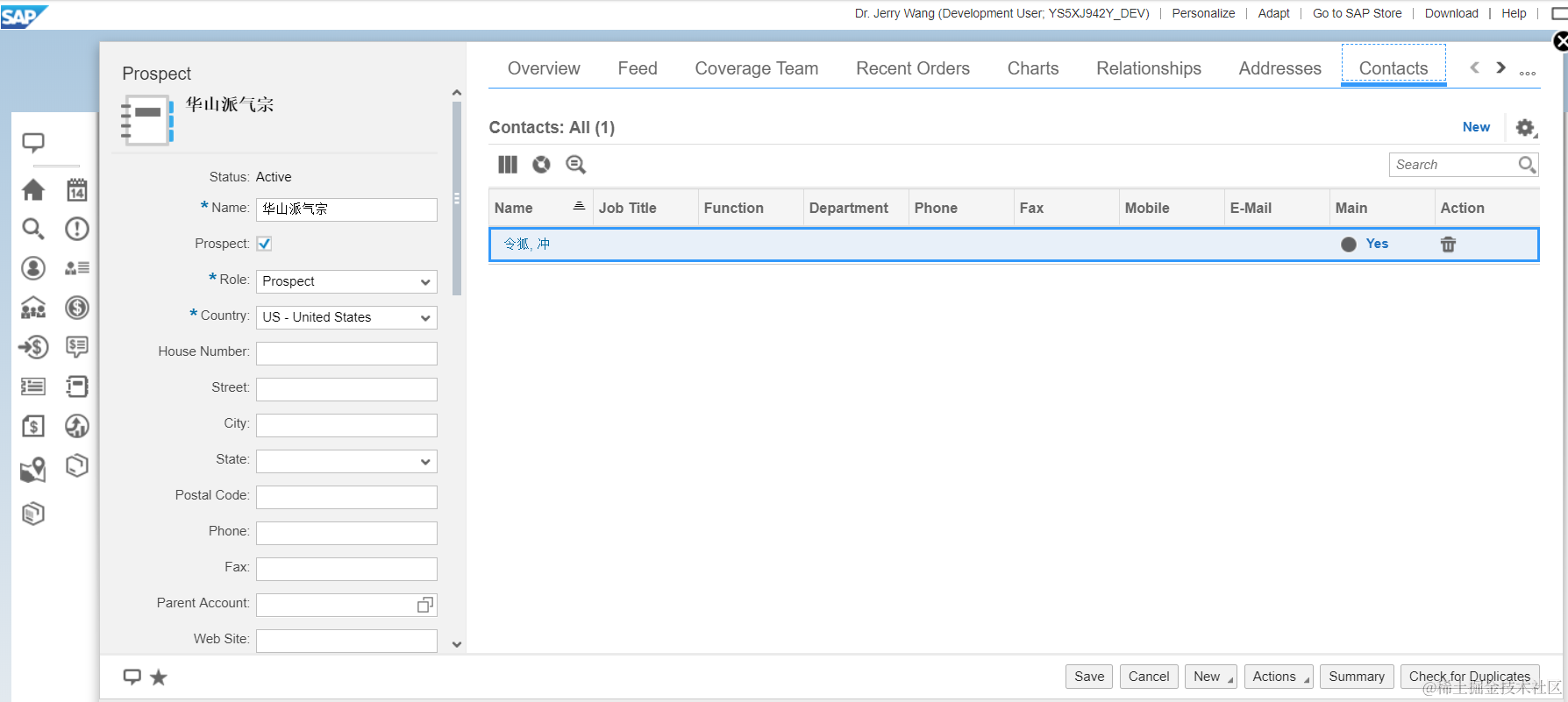Switch to the Feed tab
Screen dimensions: 1568x702
coord(638,68)
